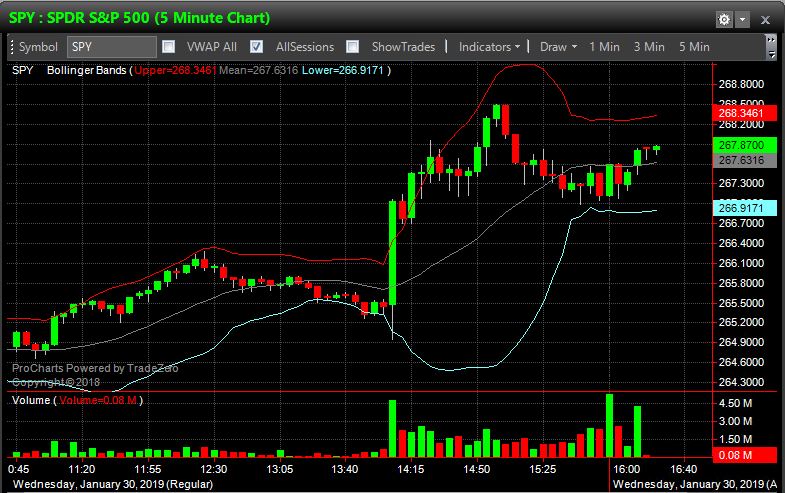Click the toolbar overflow chevron at right edge

pyautogui.click(x=772, y=47)
